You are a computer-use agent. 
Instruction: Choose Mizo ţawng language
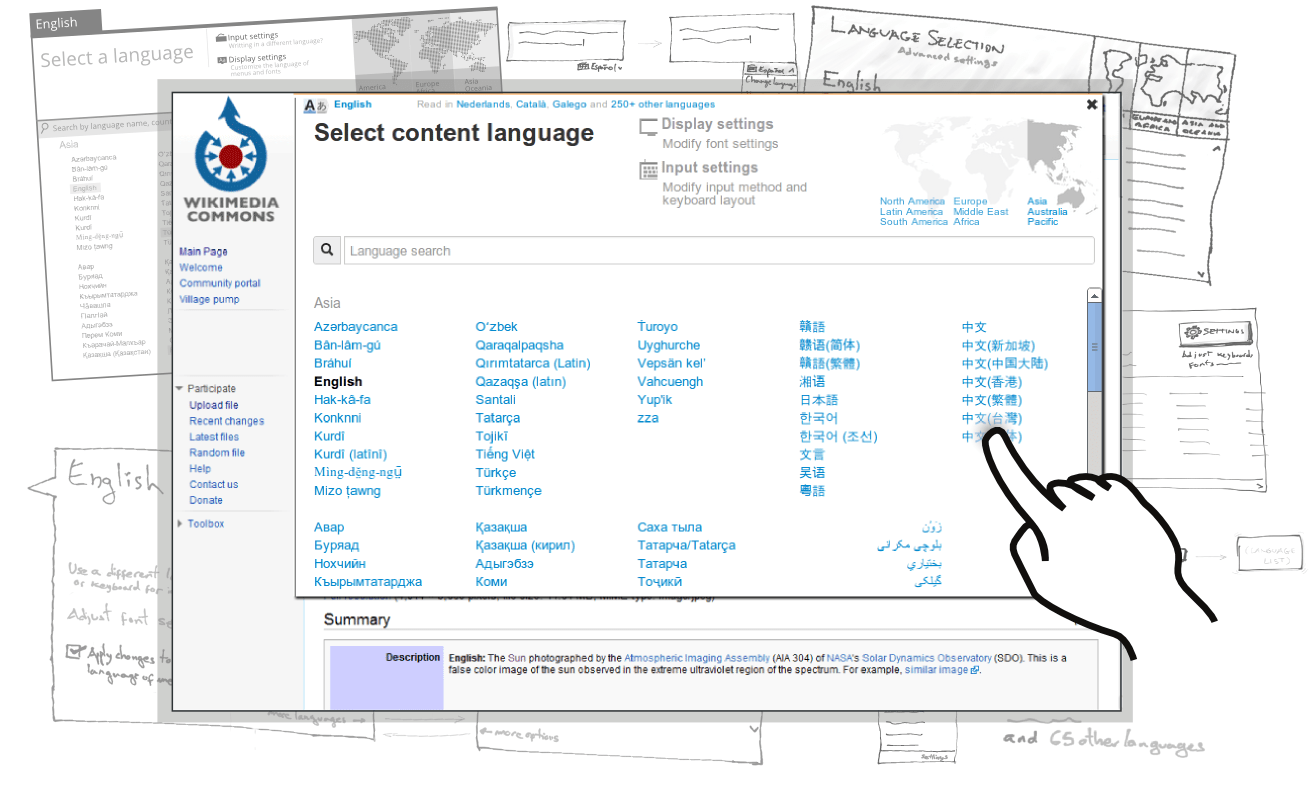347,491
